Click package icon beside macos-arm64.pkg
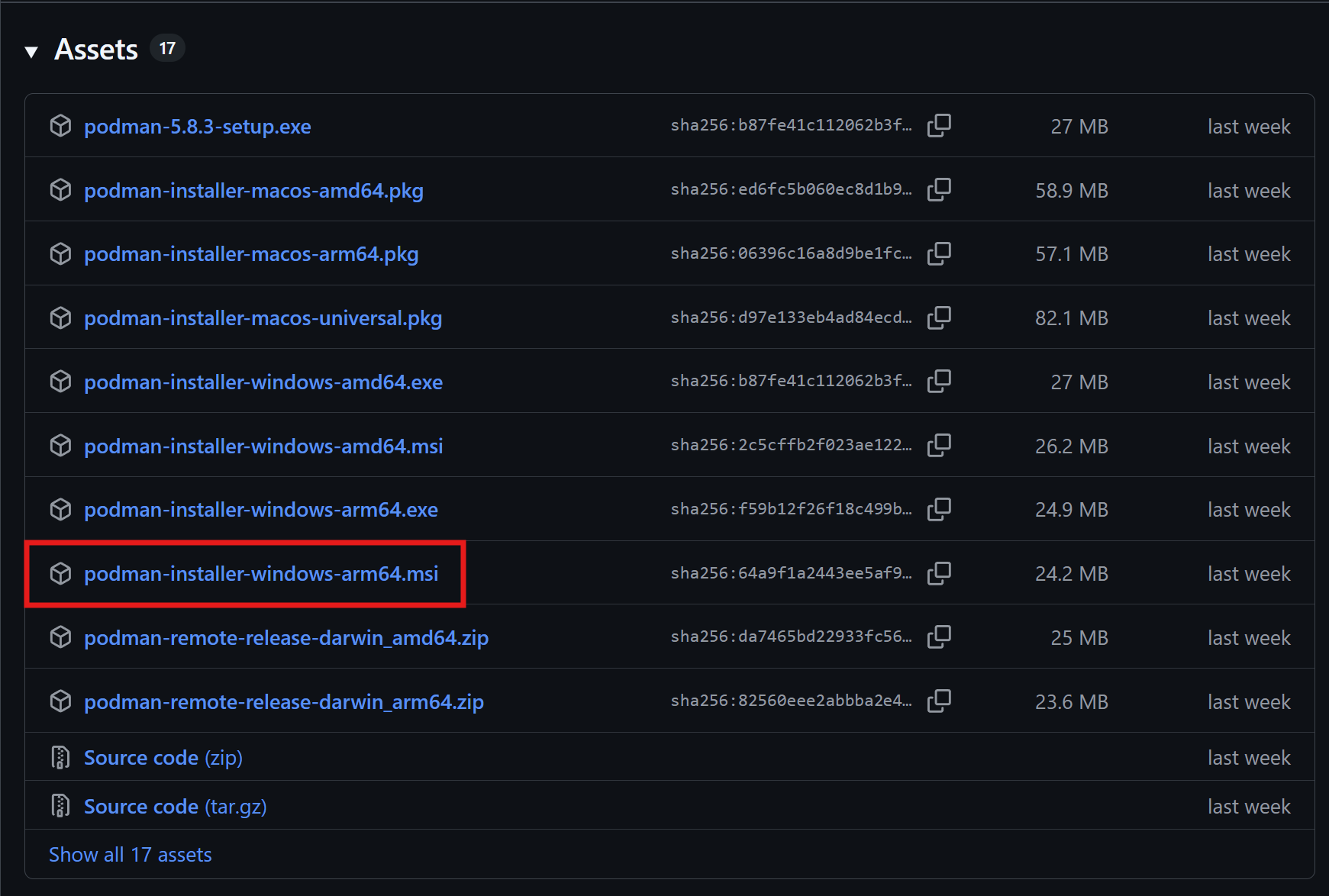The image size is (1329, 896). [x=60, y=254]
